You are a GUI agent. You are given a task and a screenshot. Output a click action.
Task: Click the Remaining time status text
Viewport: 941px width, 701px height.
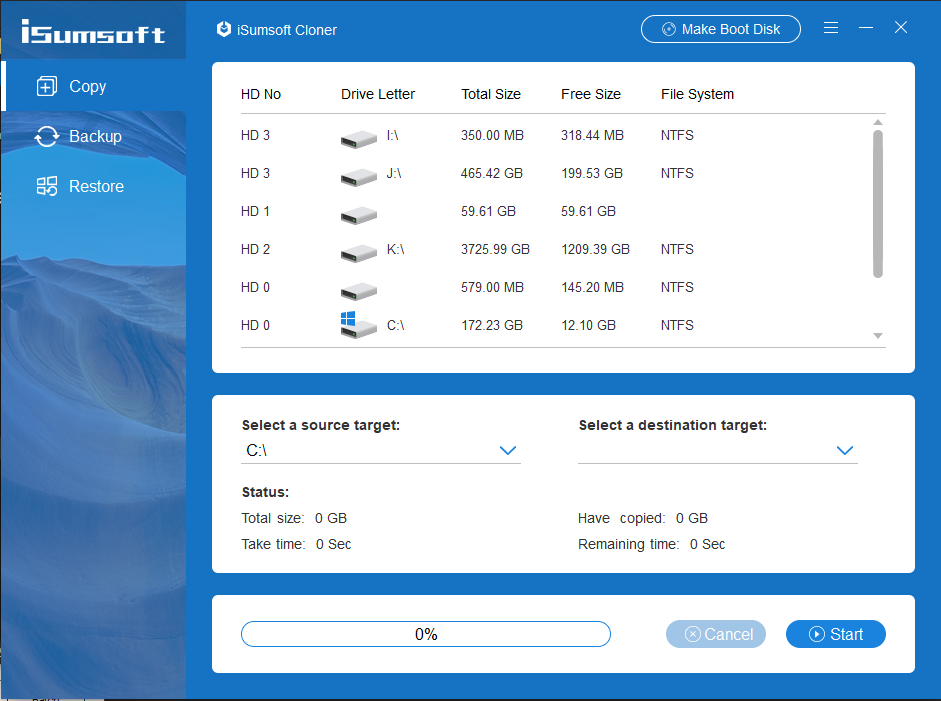pyautogui.click(x=652, y=544)
